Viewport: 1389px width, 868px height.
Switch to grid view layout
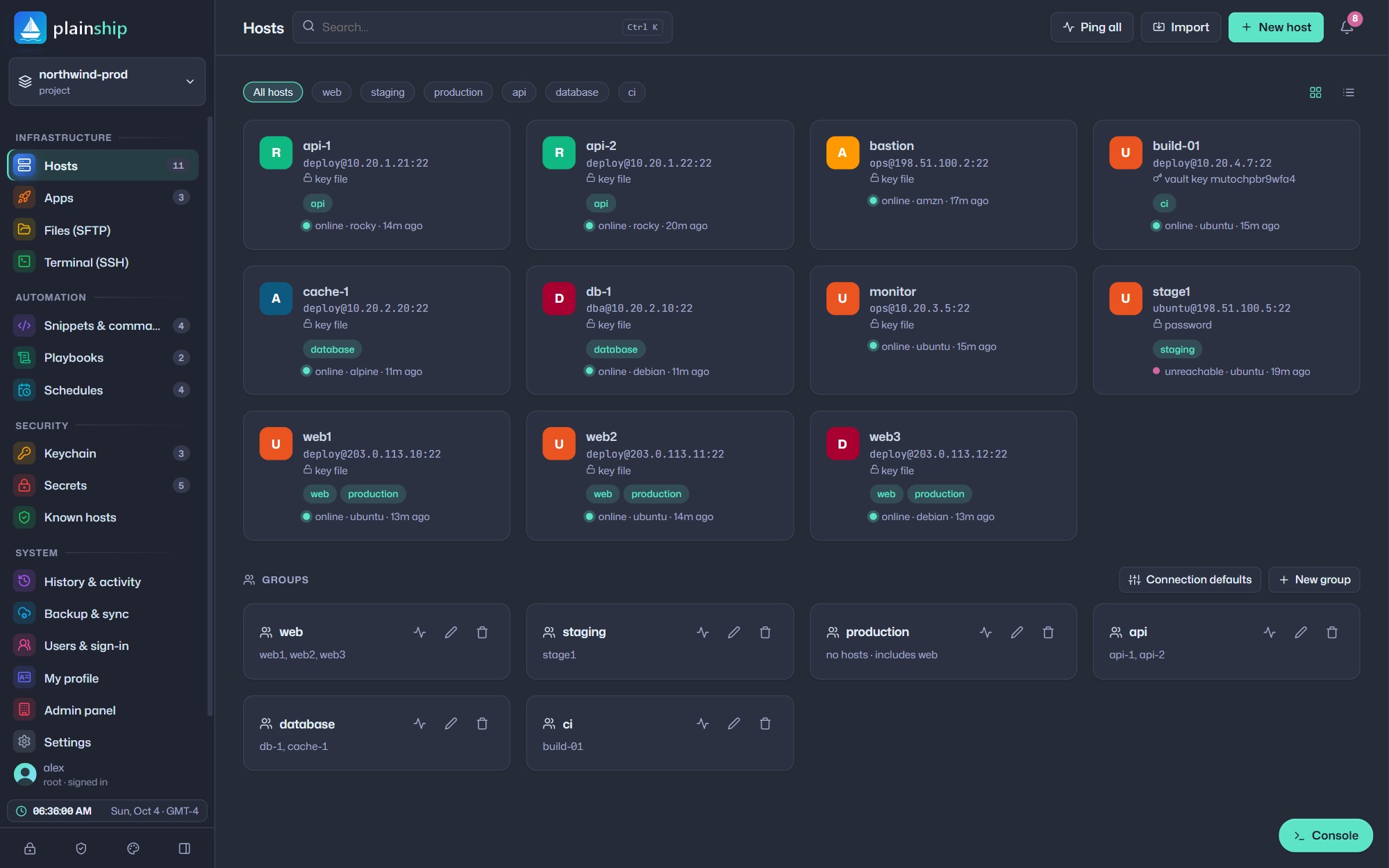coord(1315,92)
